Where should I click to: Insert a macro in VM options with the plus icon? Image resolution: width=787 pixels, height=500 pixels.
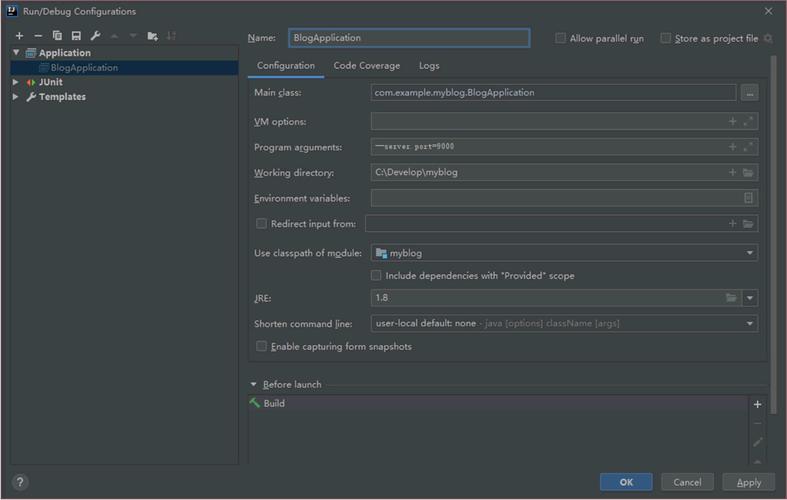(x=732, y=121)
